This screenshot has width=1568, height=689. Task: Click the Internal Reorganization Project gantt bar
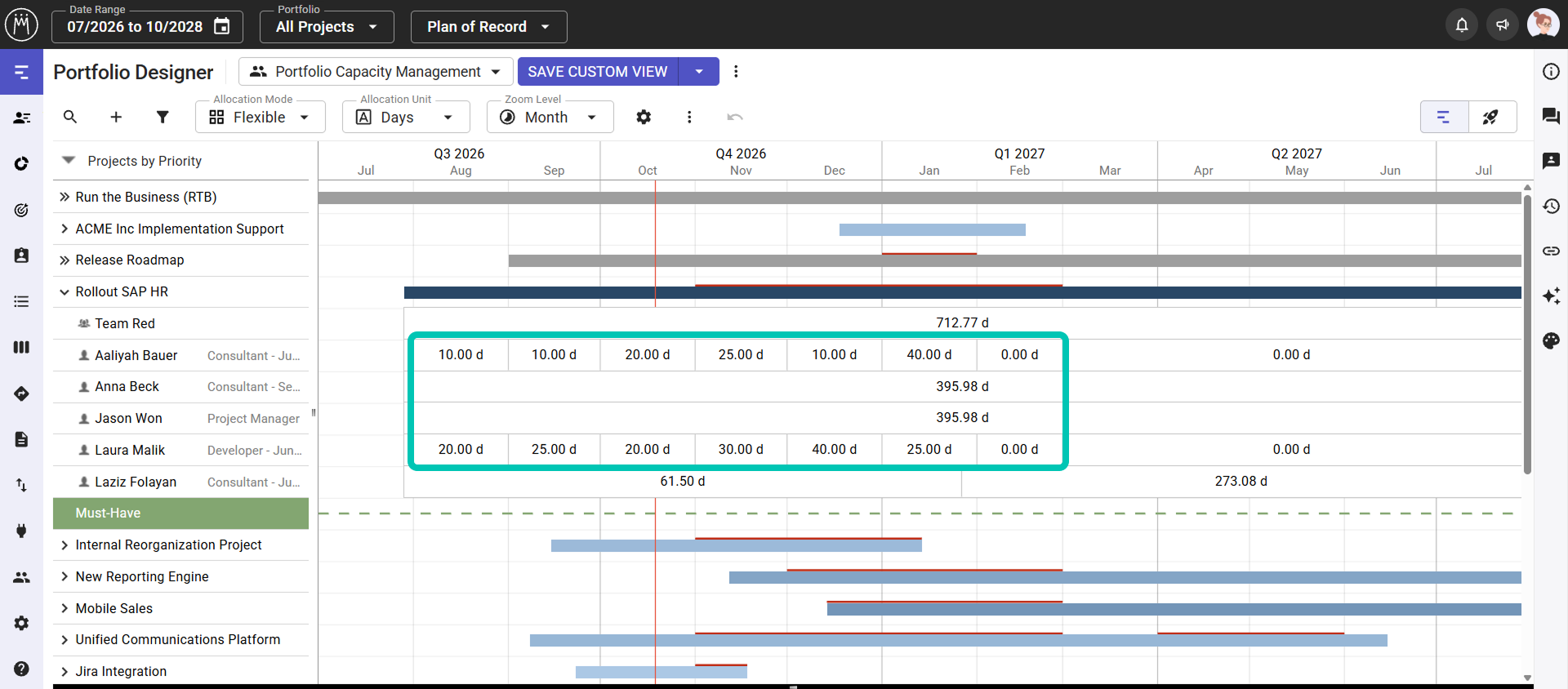737,545
